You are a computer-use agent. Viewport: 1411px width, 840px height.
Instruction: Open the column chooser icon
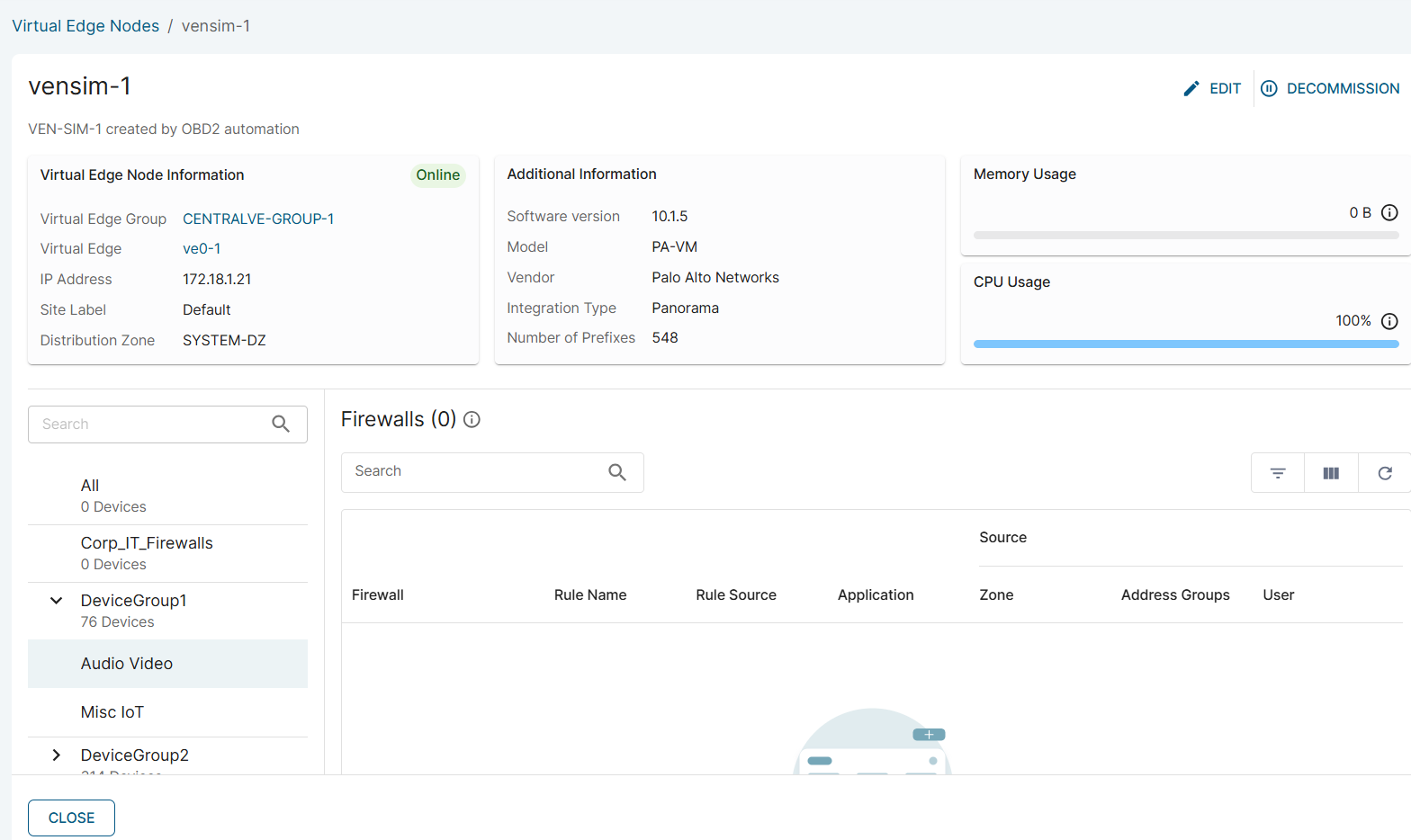coord(1331,473)
